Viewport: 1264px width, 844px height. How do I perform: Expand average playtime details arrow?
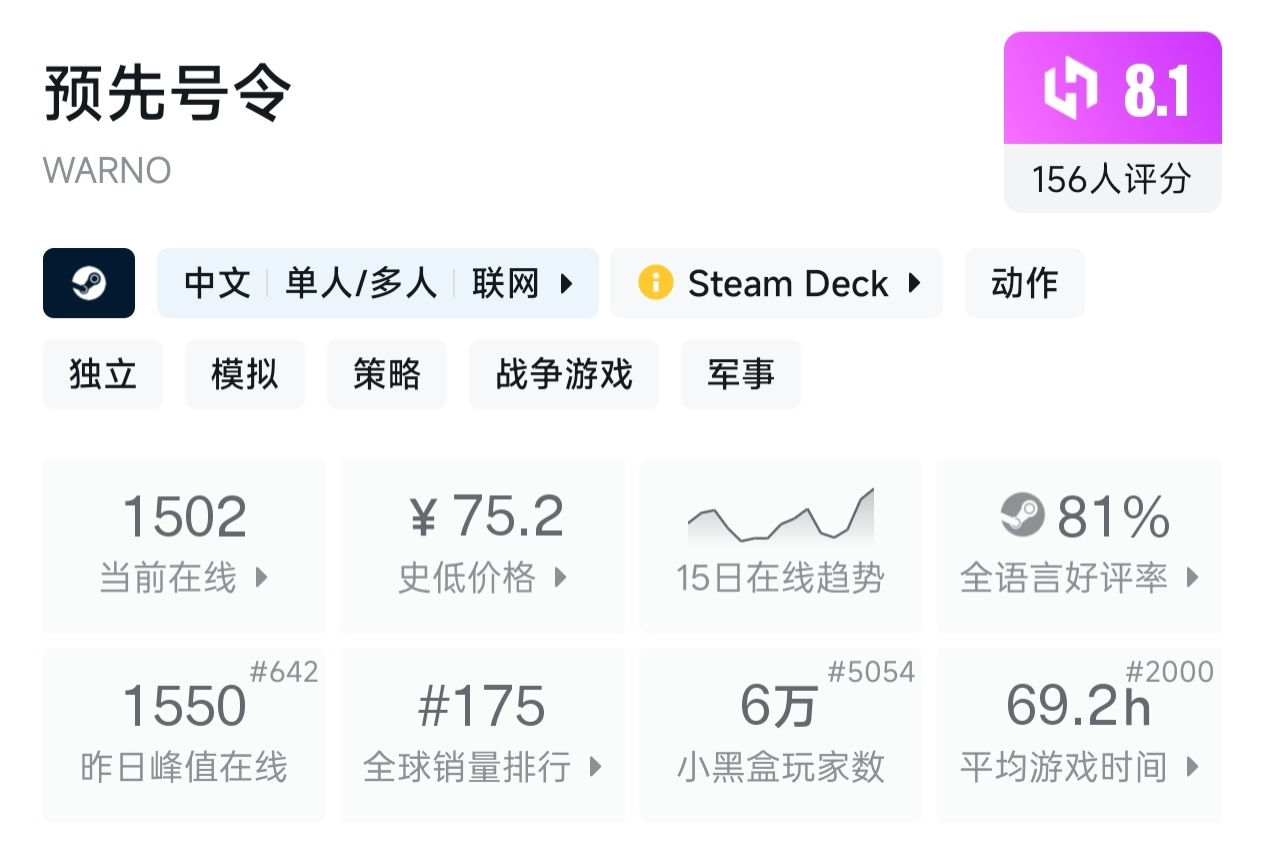(x=1191, y=767)
